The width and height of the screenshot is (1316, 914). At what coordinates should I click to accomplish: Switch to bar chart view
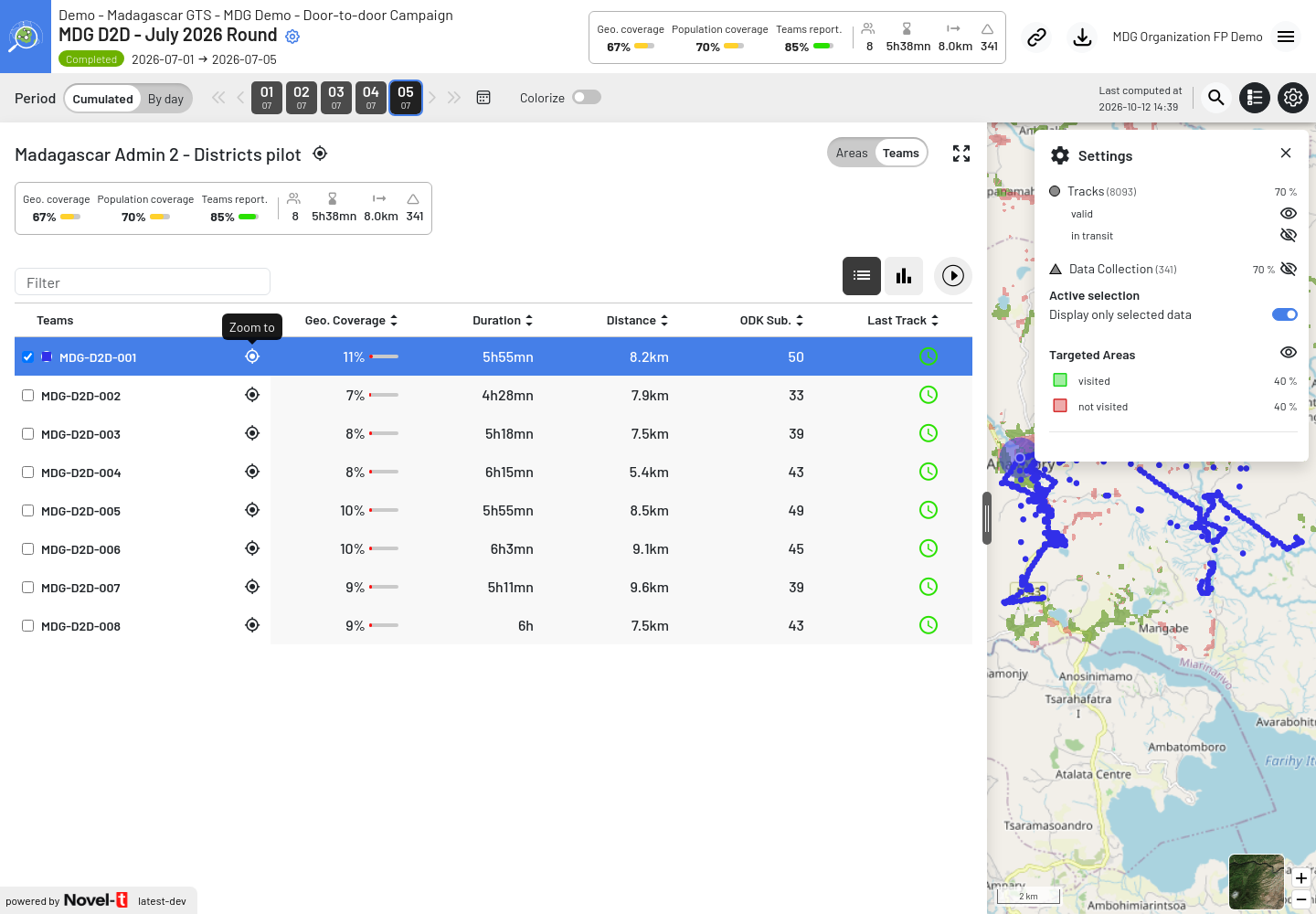904,276
